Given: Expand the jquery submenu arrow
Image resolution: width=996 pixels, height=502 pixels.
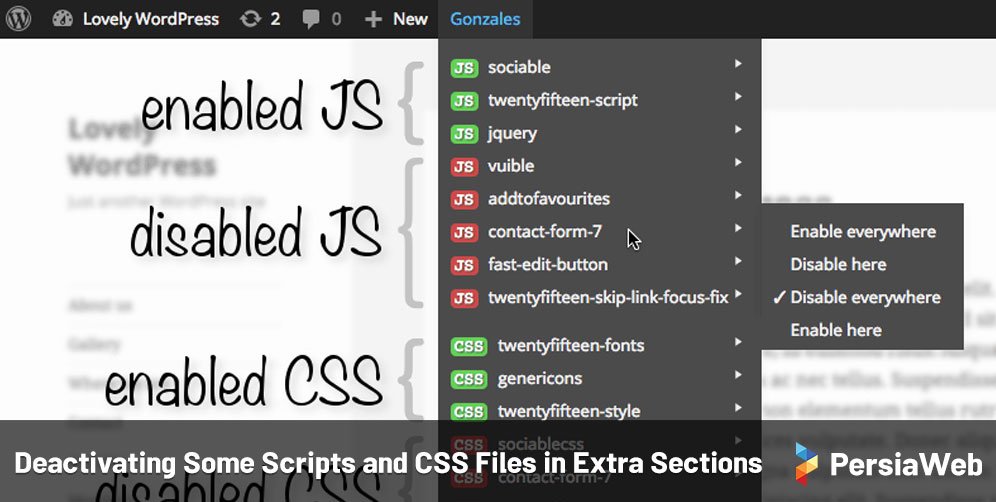Looking at the screenshot, I should 738,130.
